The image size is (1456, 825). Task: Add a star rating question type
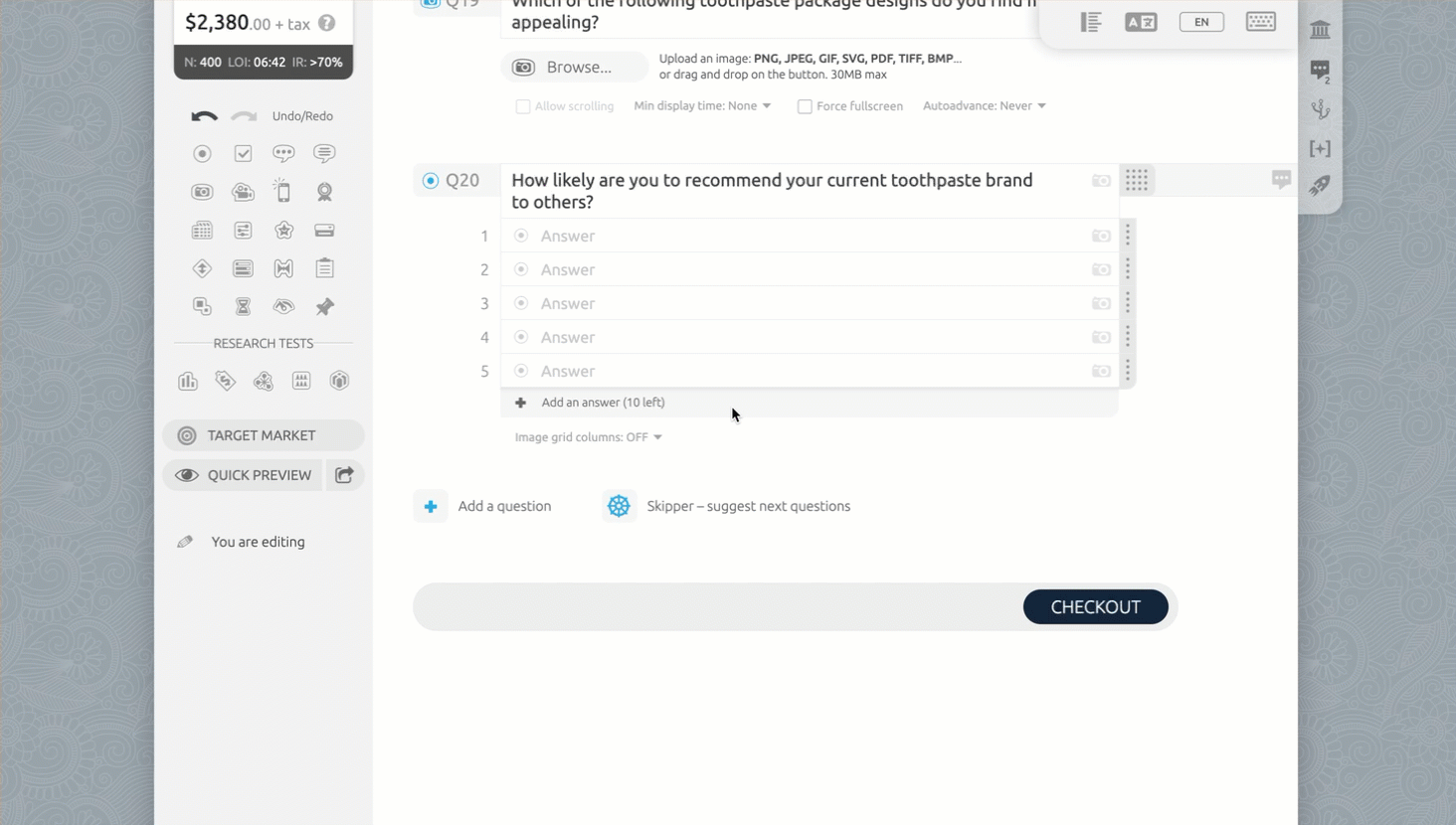284,231
